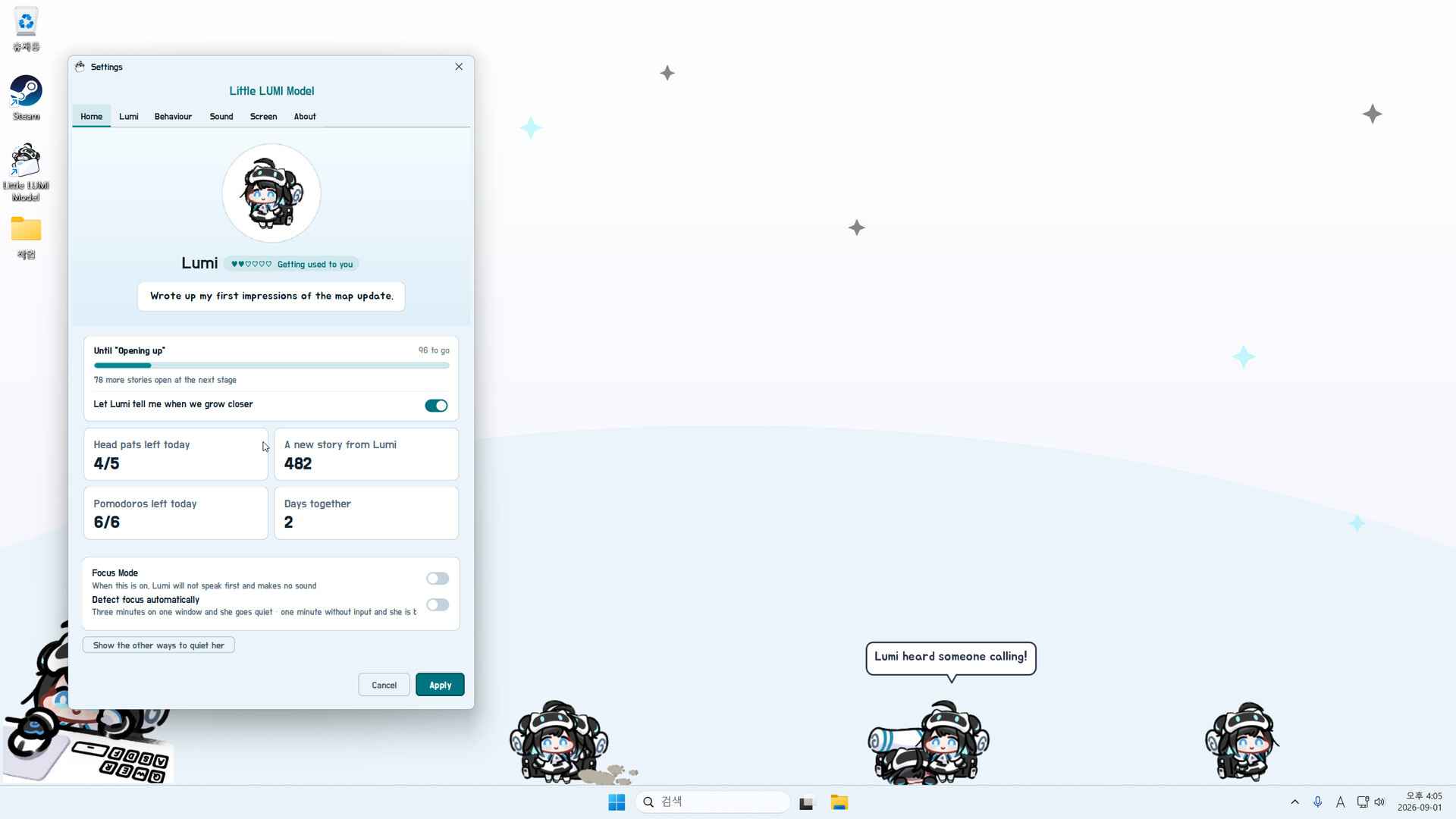Viewport: 1456px width, 819px height.
Task: Select the Recycle Bin desktop icon
Action: pos(26,30)
